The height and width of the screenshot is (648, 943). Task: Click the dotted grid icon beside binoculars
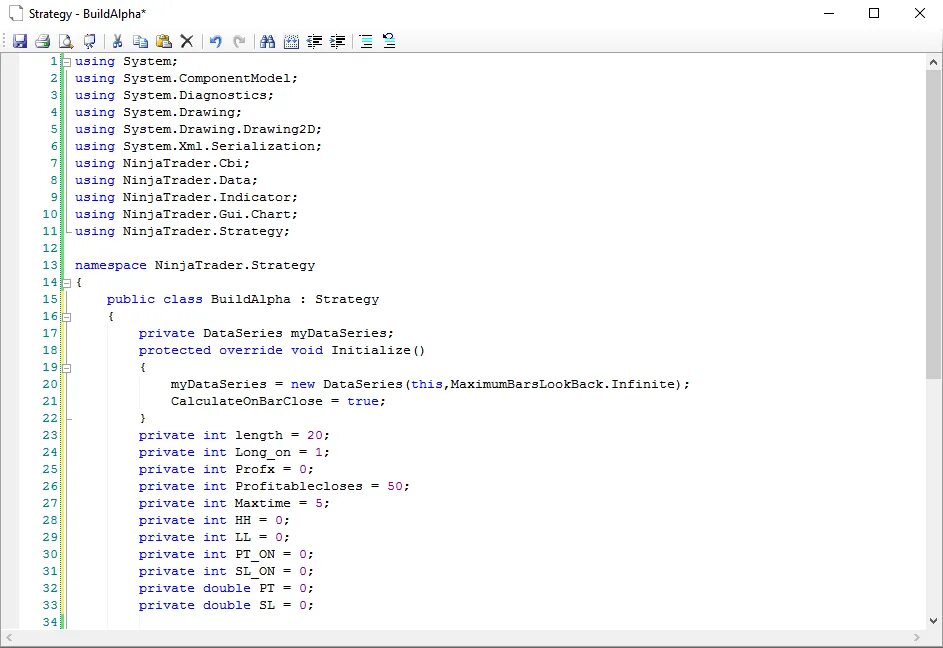pos(291,41)
